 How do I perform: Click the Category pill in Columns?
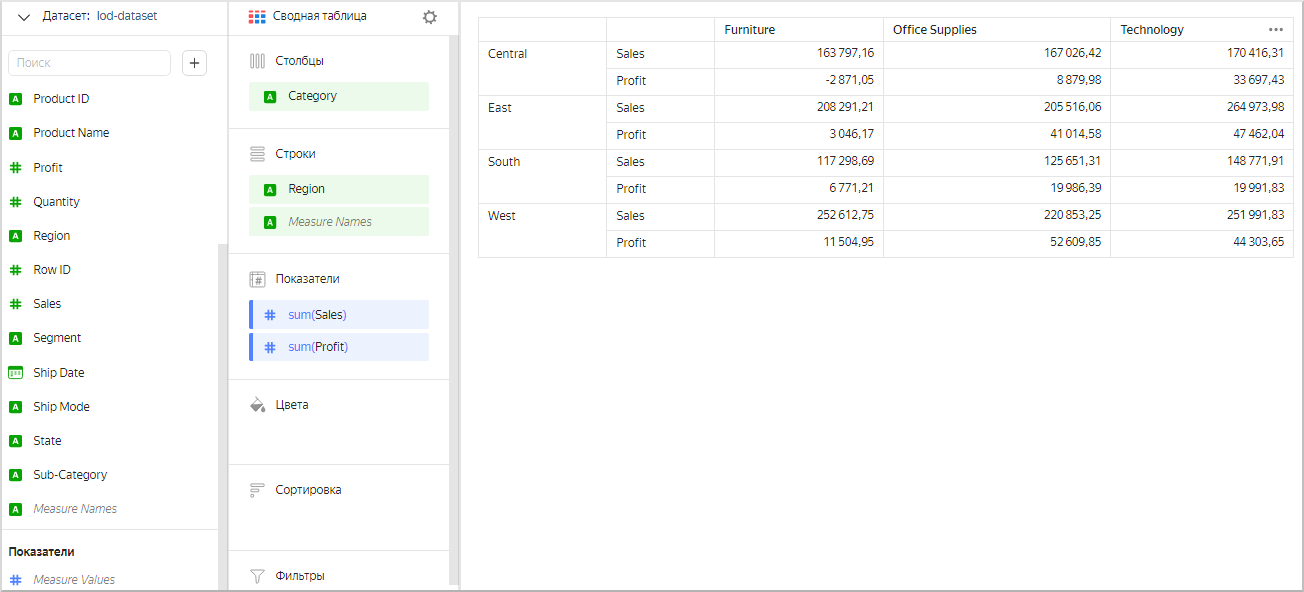(x=338, y=96)
